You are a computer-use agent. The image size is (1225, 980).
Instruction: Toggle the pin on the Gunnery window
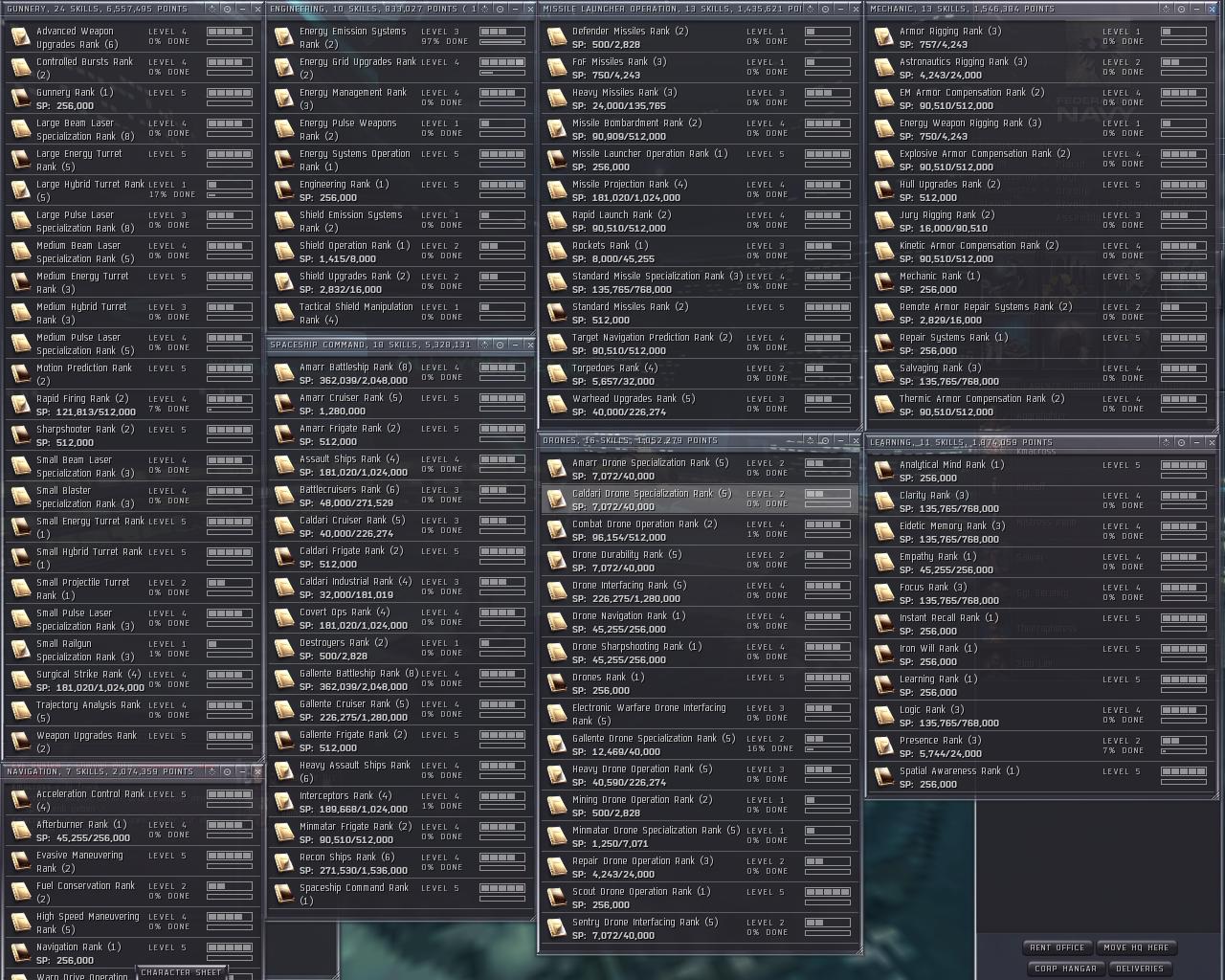(x=227, y=9)
